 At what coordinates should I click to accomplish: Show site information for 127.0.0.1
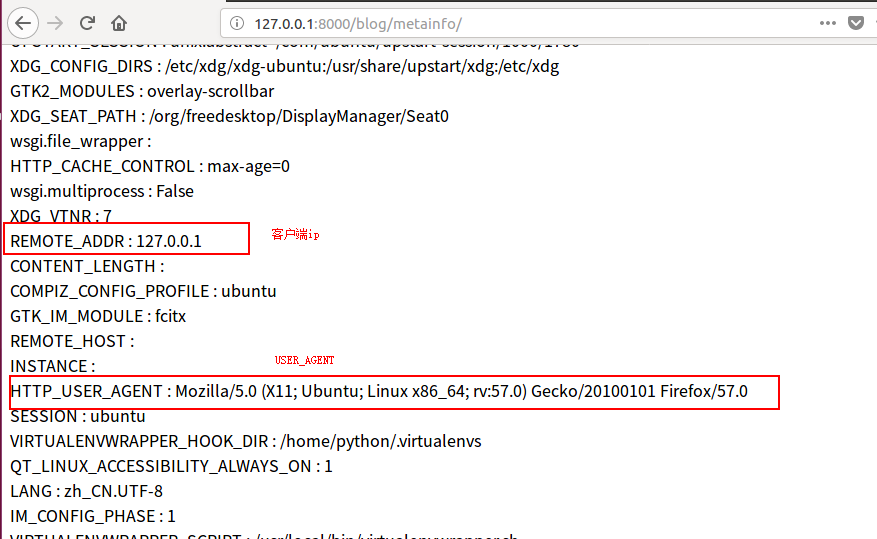236,23
